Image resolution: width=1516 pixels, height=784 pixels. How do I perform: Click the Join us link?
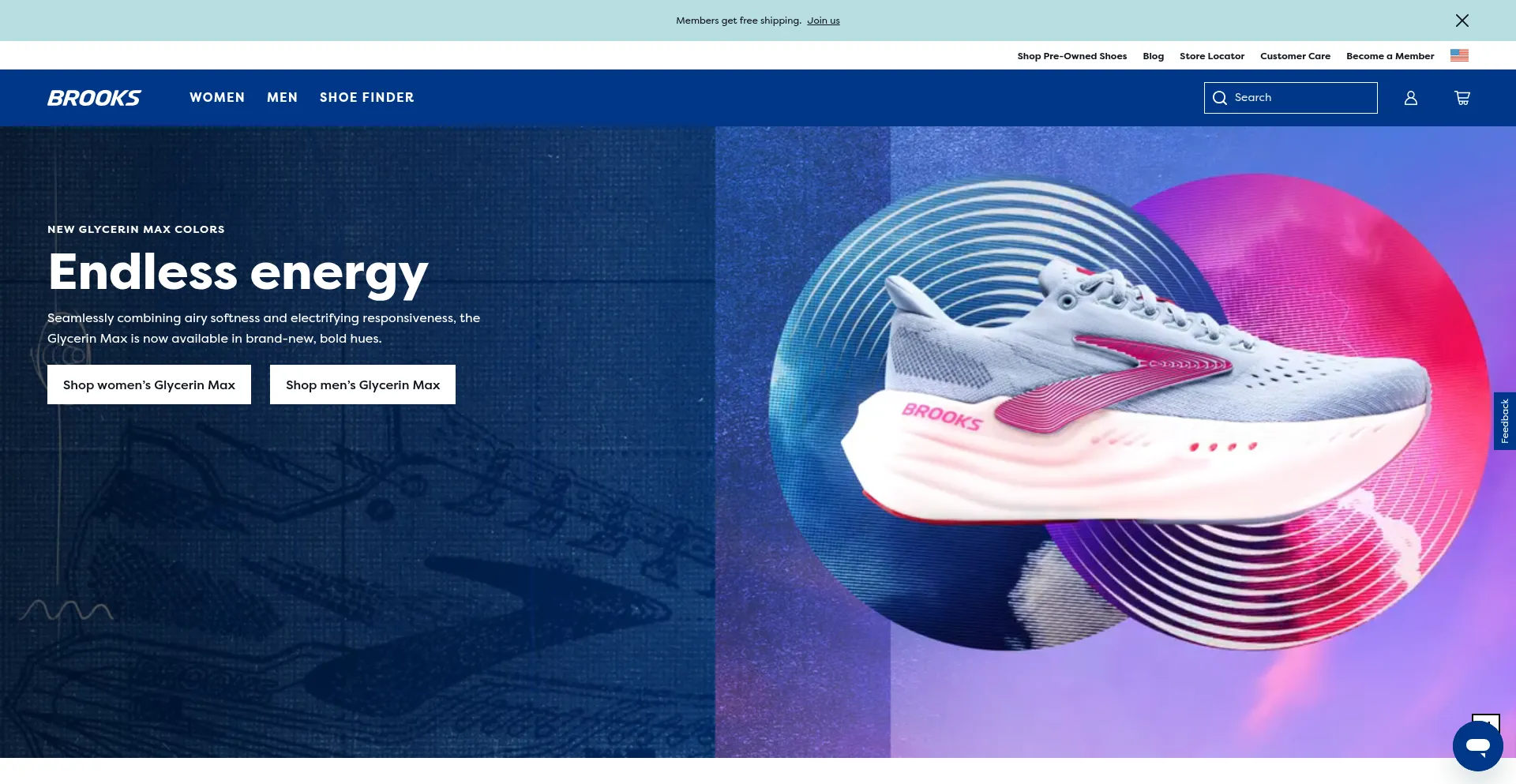tap(823, 21)
